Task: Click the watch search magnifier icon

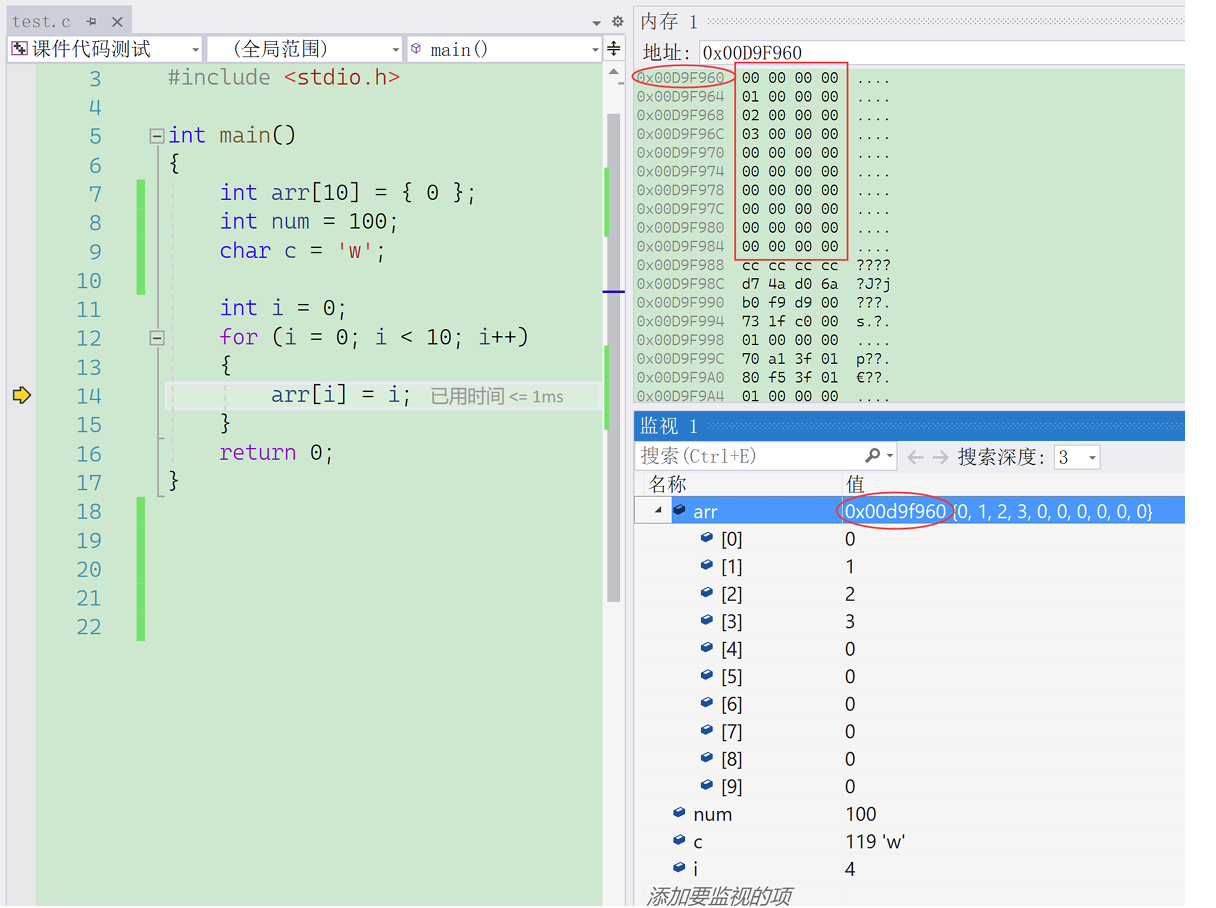Action: tap(872, 456)
